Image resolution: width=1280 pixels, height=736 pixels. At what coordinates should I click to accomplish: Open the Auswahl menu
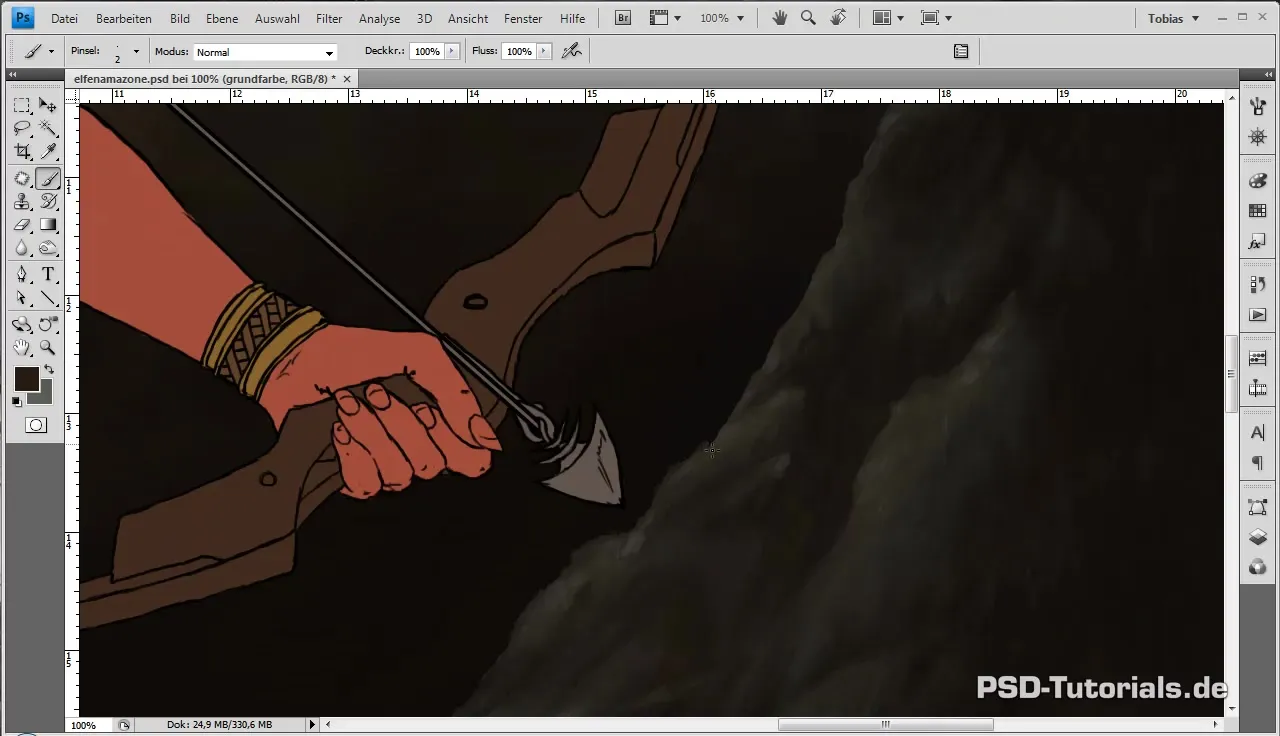[278, 18]
